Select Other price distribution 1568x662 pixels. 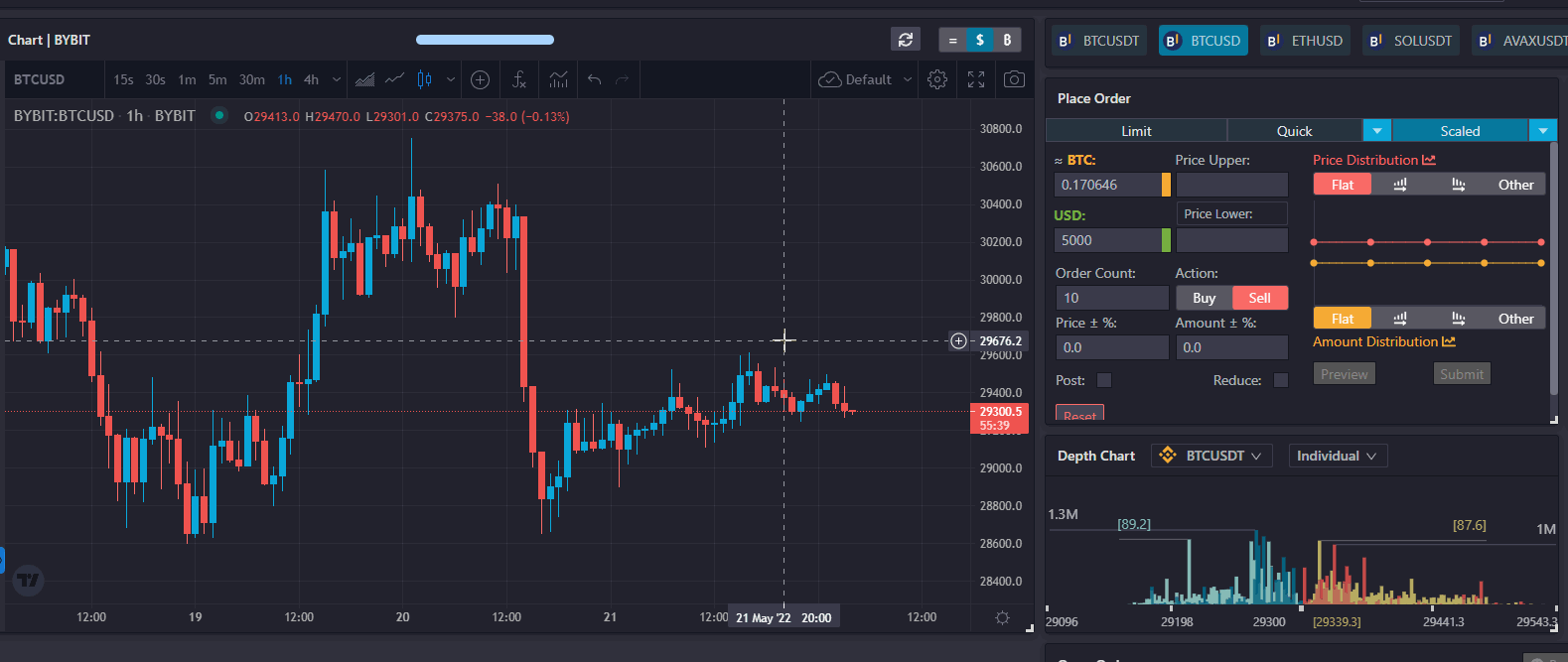pos(1516,185)
